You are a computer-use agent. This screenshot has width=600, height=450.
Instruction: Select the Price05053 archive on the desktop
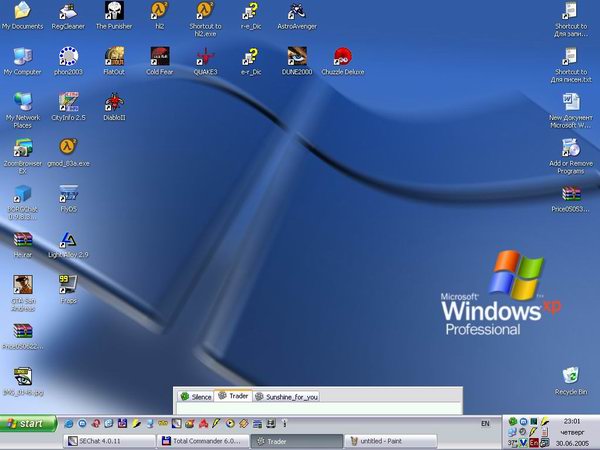pyautogui.click(x=571, y=199)
